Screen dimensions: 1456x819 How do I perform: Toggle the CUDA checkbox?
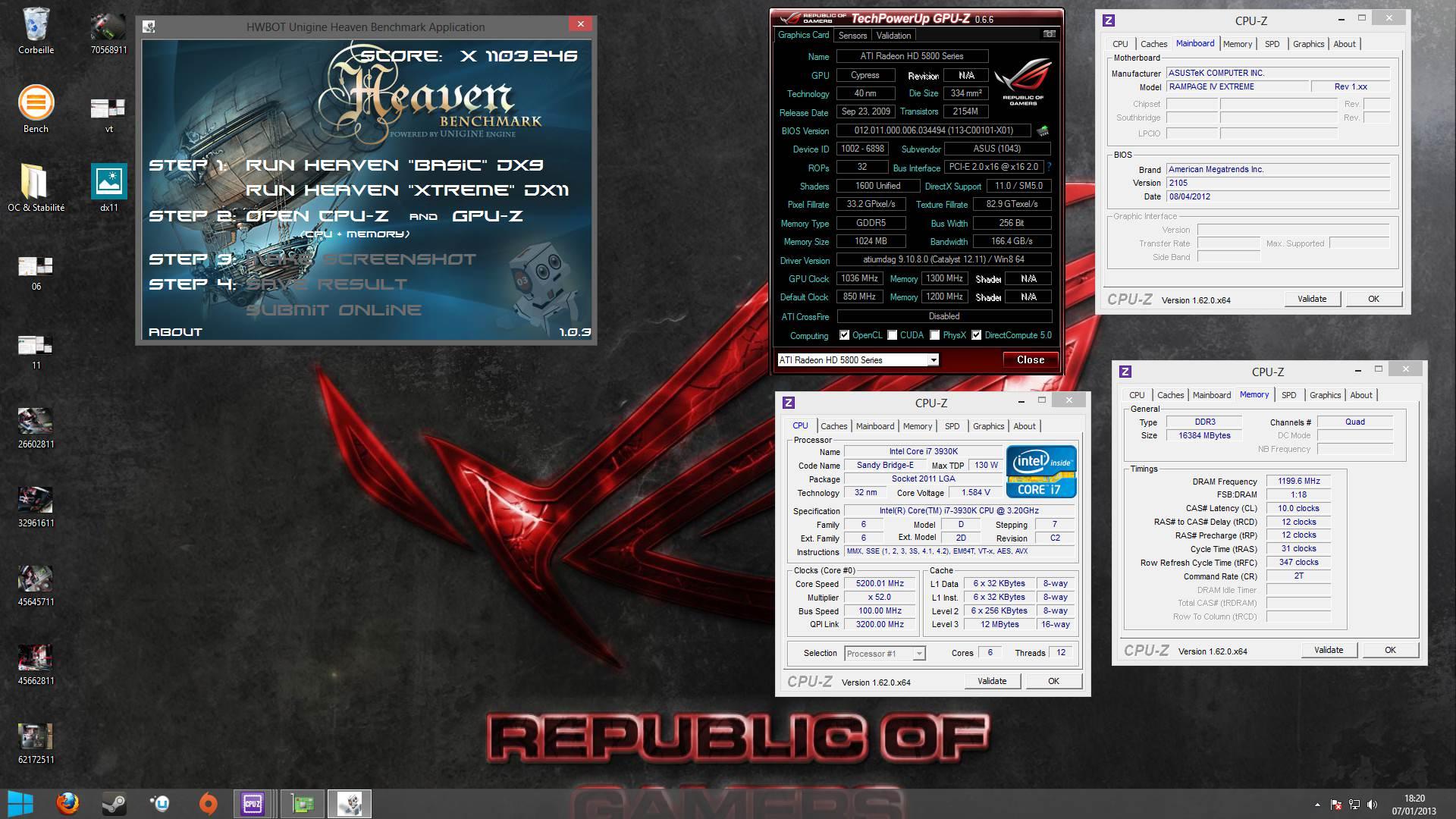coord(893,335)
